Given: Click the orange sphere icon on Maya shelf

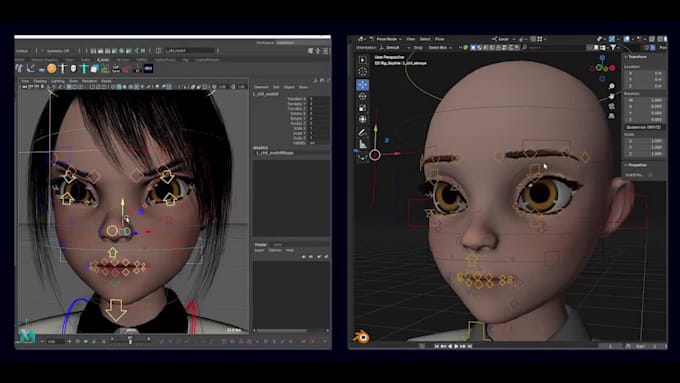Looking at the screenshot, I should (52, 69).
